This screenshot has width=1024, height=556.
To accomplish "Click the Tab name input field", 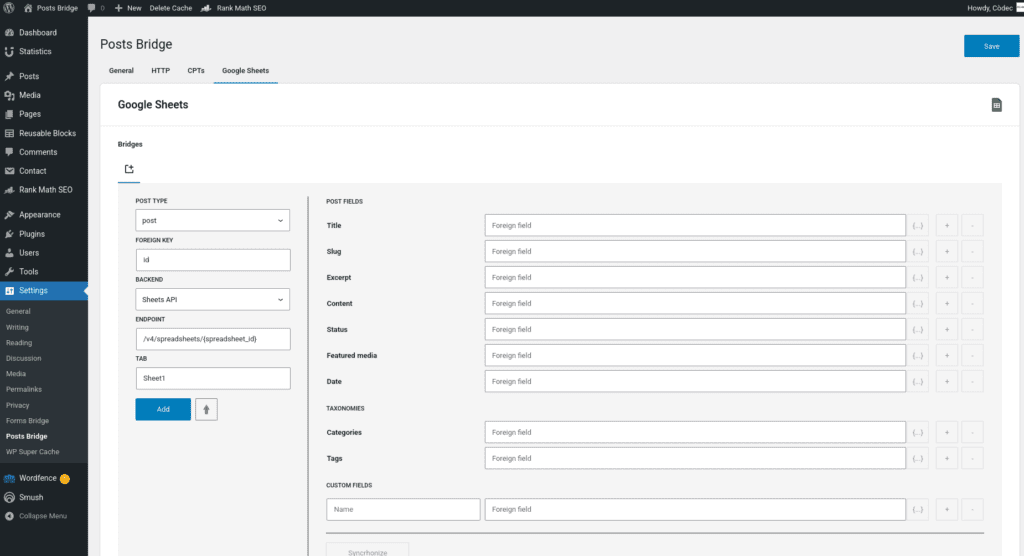I will click(x=213, y=378).
